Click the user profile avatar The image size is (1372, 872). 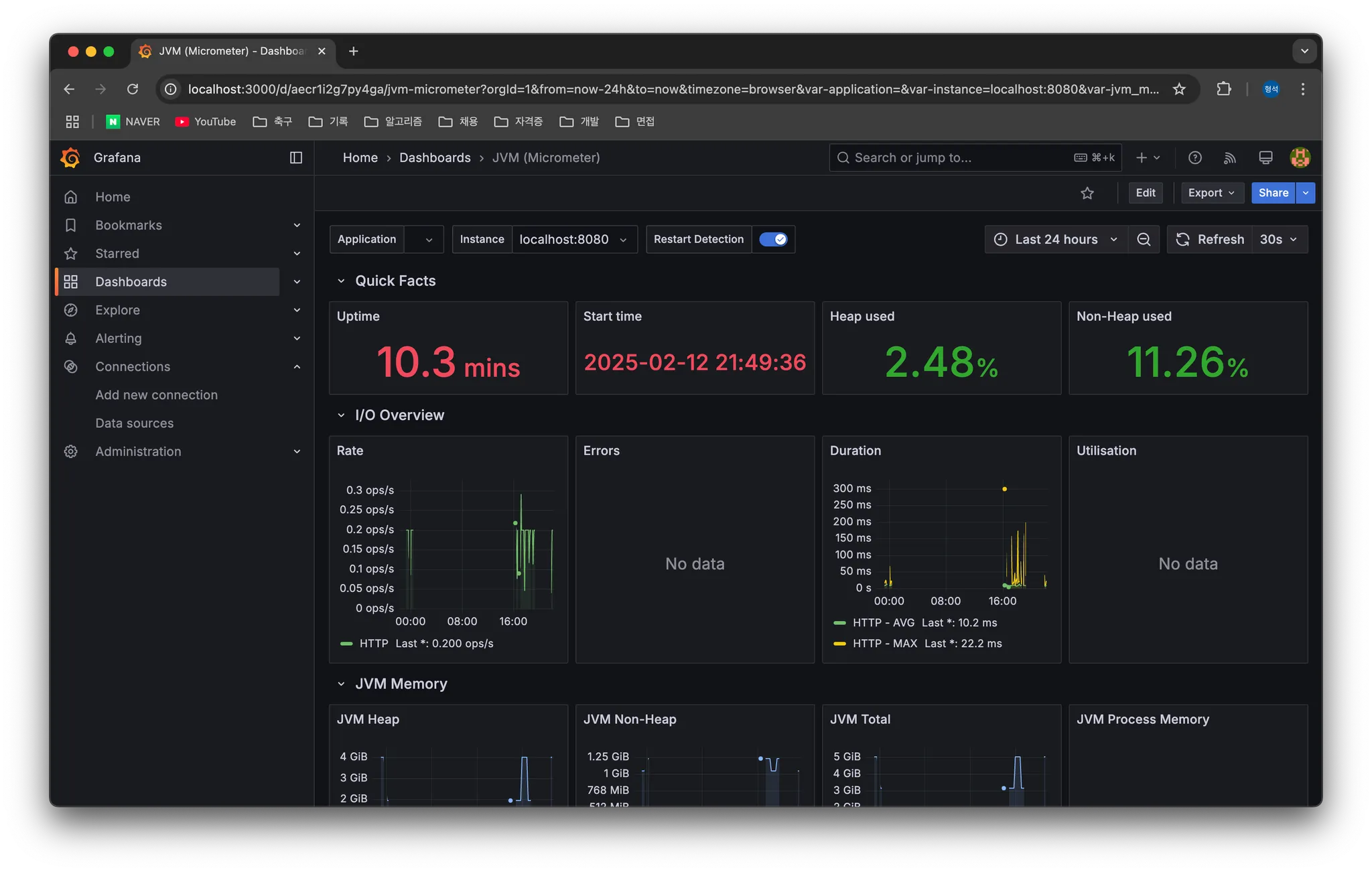tap(1300, 157)
